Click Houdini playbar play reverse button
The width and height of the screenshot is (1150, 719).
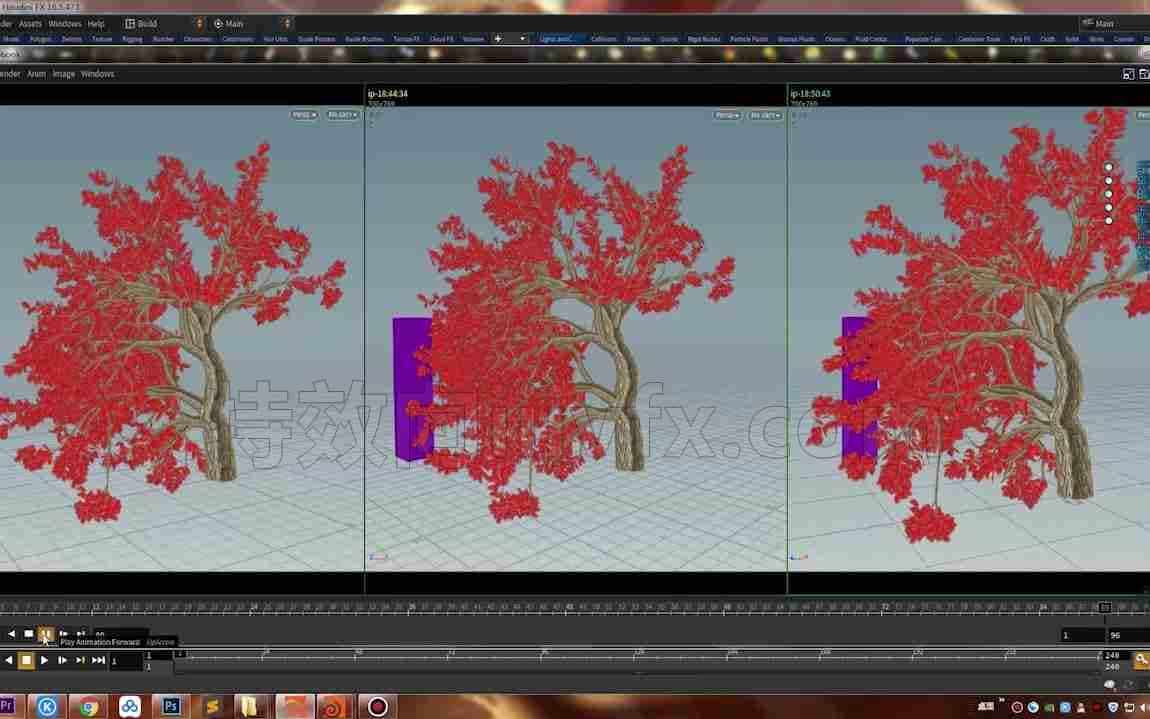click(9, 660)
